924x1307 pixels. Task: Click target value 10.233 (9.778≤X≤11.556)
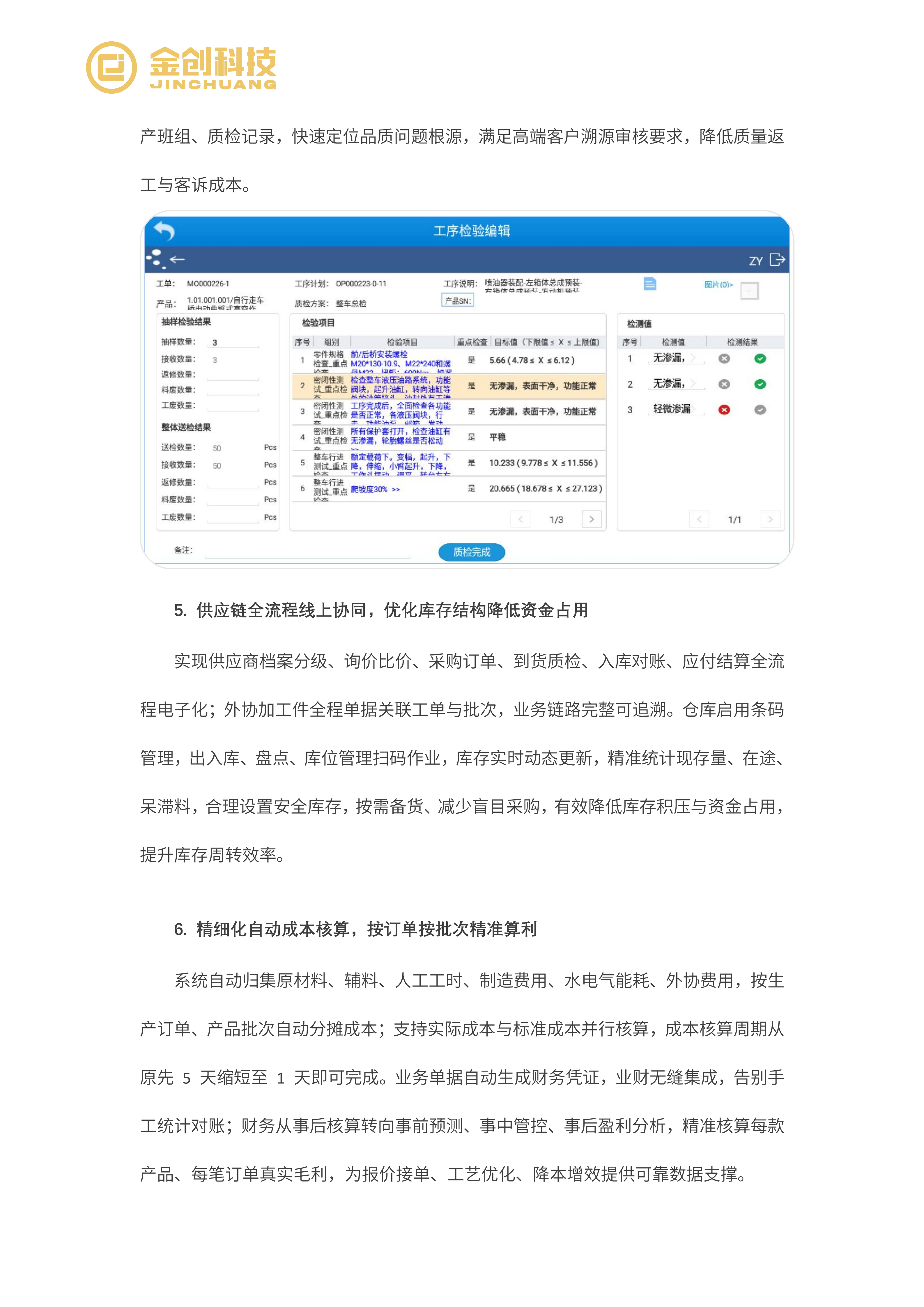[544, 463]
